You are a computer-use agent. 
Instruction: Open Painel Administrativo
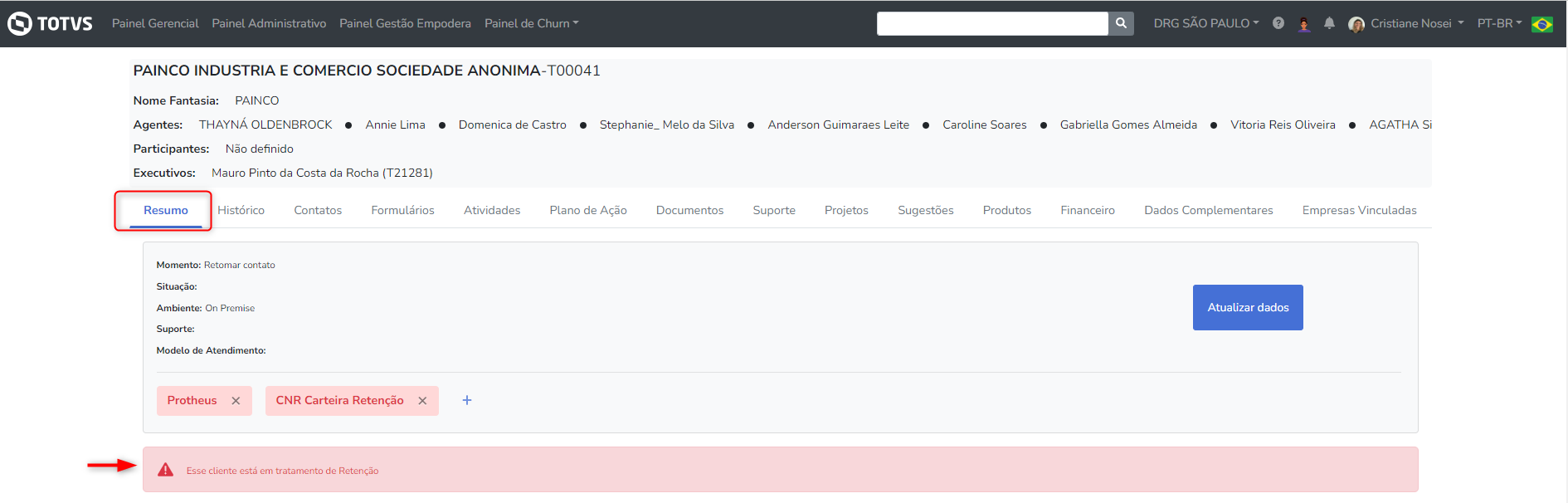[269, 23]
